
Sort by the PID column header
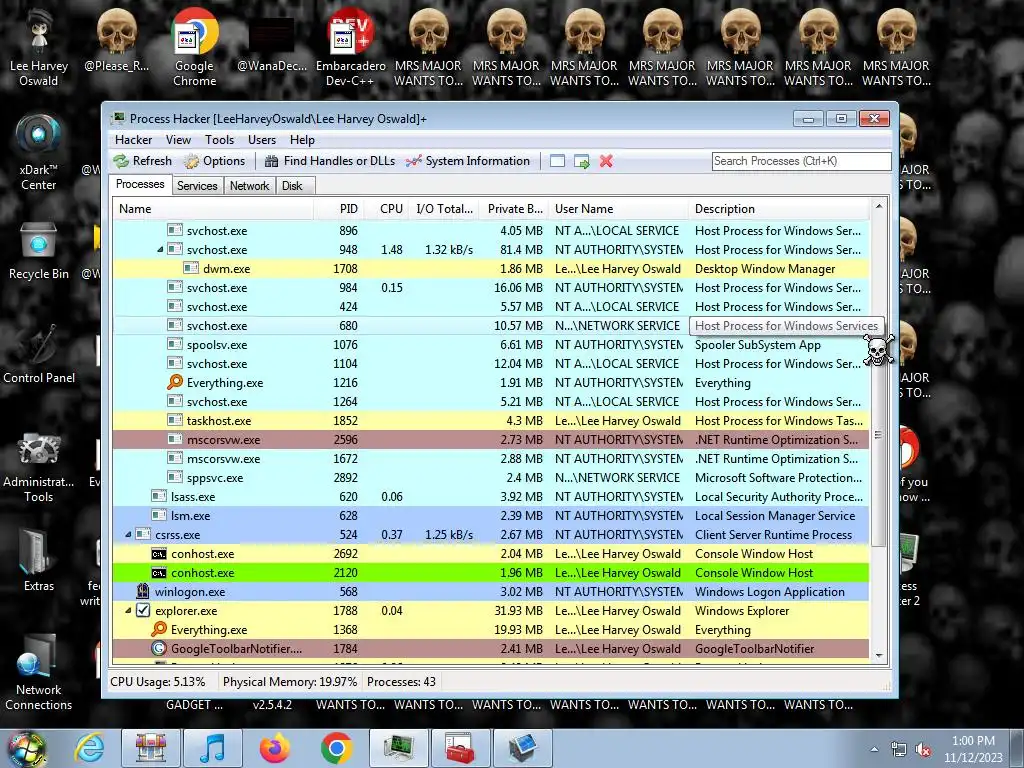tap(337, 209)
